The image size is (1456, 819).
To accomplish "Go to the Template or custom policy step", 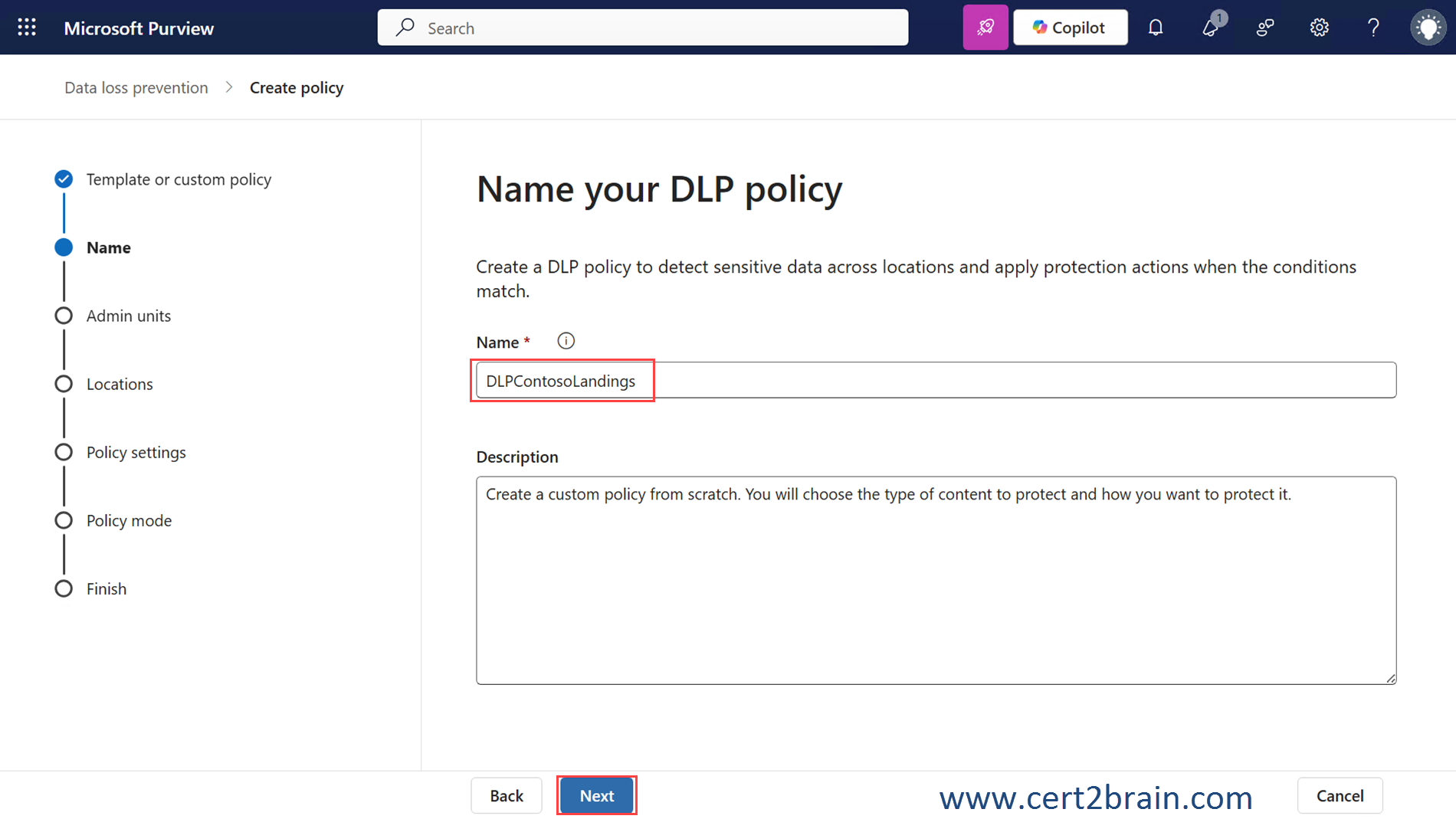I will pos(178,179).
